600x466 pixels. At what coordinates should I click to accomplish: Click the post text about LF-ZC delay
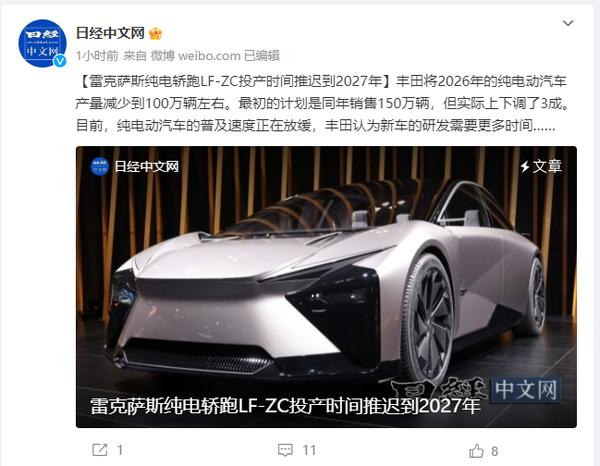point(322,103)
